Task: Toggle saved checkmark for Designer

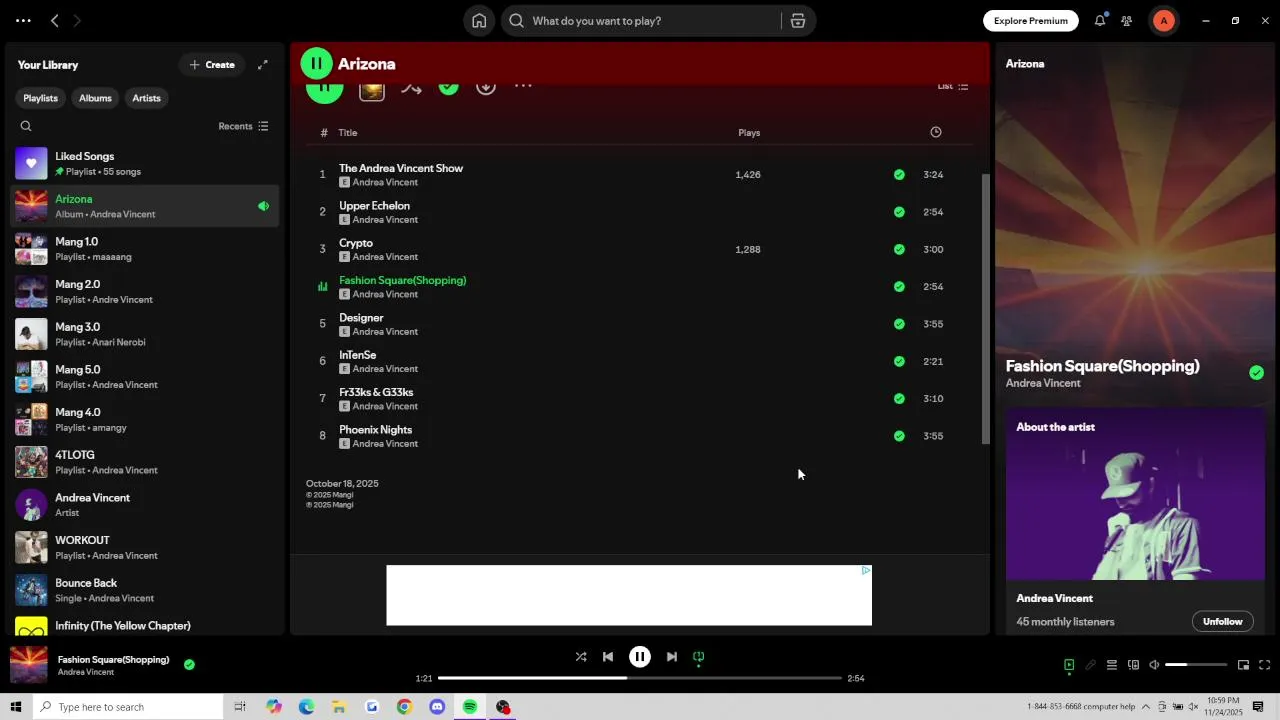Action: (x=899, y=324)
